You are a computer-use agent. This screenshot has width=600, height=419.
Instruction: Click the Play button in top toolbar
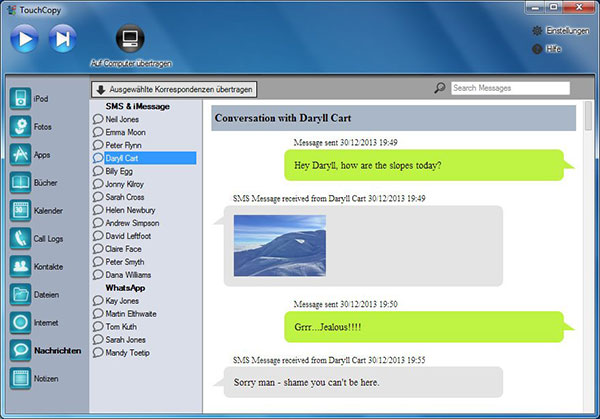26,38
